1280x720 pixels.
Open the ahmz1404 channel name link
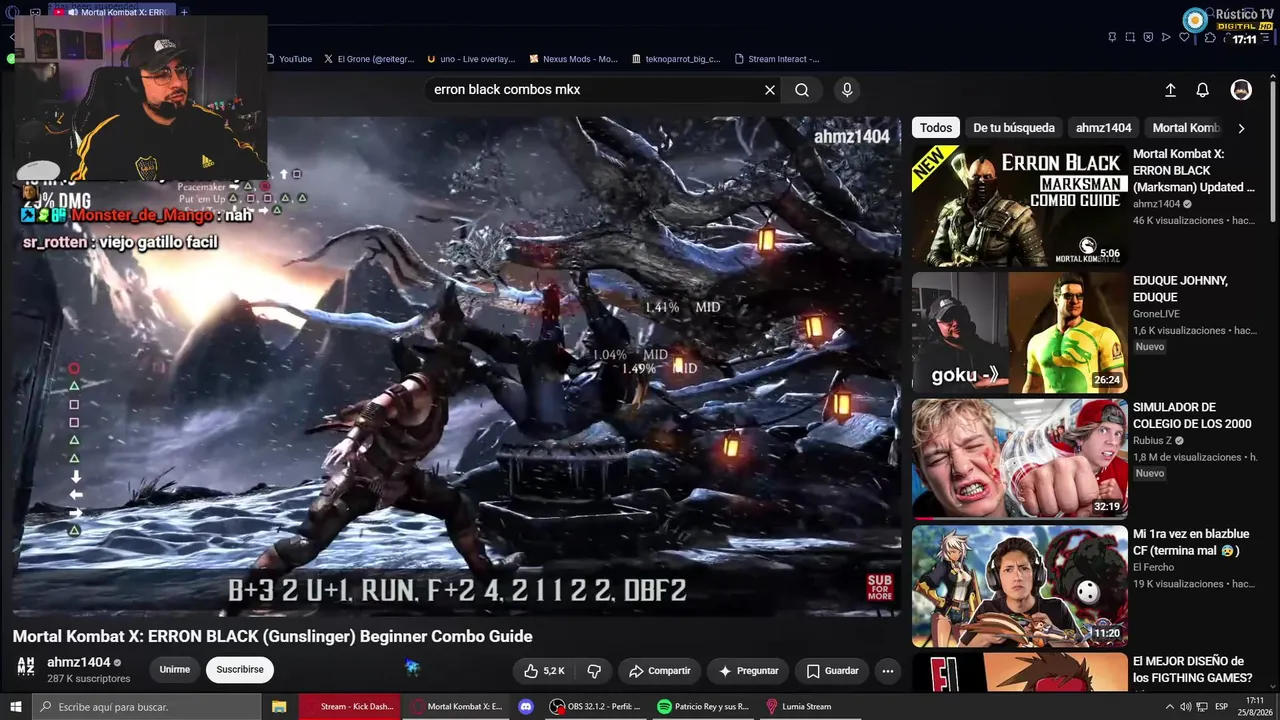pos(79,662)
